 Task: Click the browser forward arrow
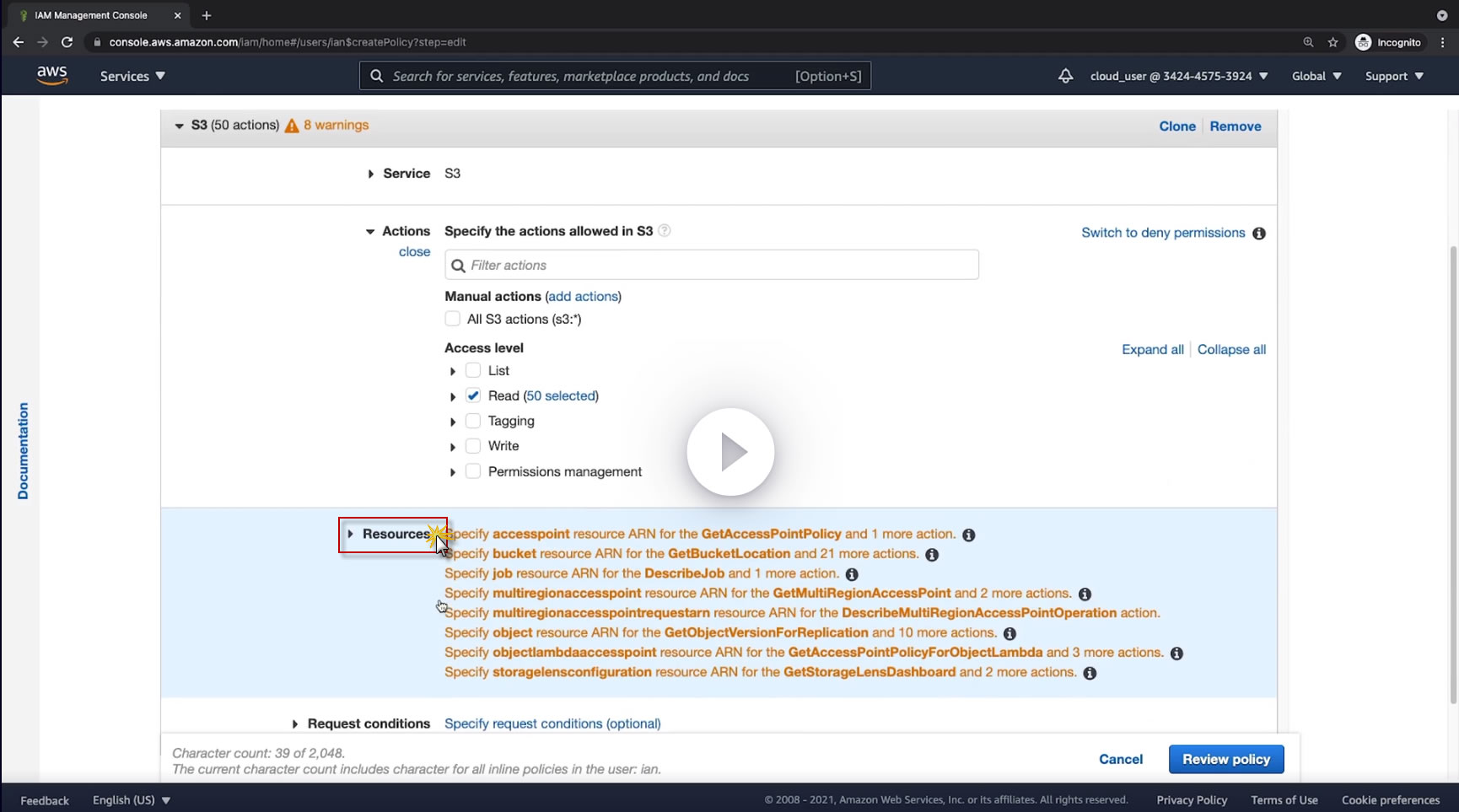[42, 42]
